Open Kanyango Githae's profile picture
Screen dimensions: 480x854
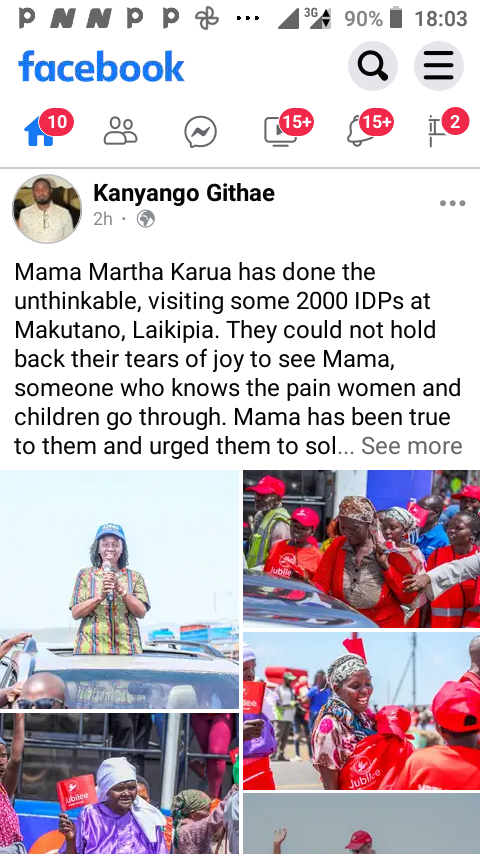click(47, 209)
